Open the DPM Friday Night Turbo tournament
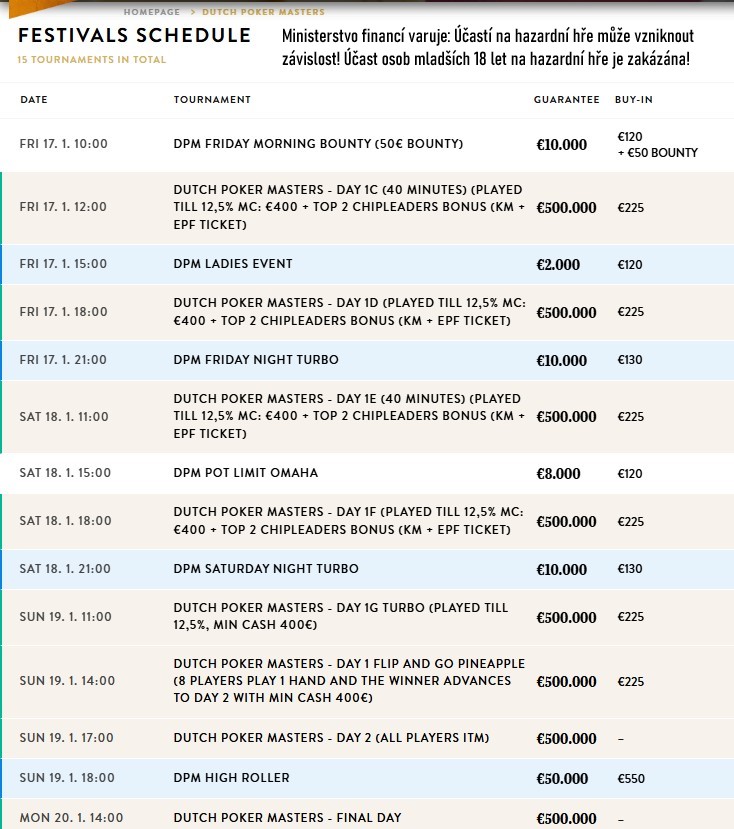This screenshot has height=829, width=734. [x=256, y=360]
